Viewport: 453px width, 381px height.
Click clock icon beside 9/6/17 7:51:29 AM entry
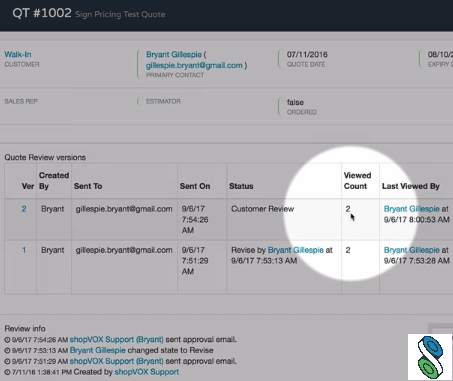point(7,361)
